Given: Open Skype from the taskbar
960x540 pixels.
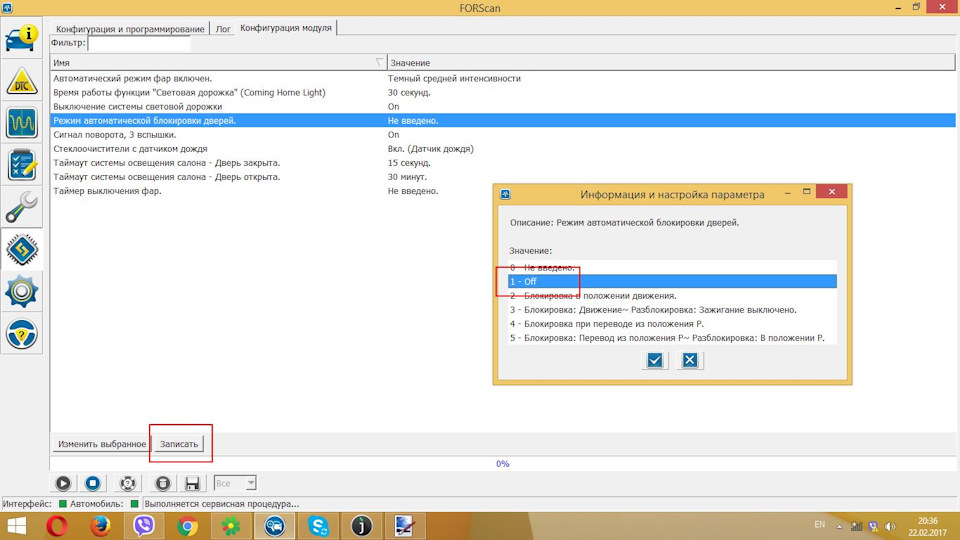Looking at the screenshot, I should 318,526.
